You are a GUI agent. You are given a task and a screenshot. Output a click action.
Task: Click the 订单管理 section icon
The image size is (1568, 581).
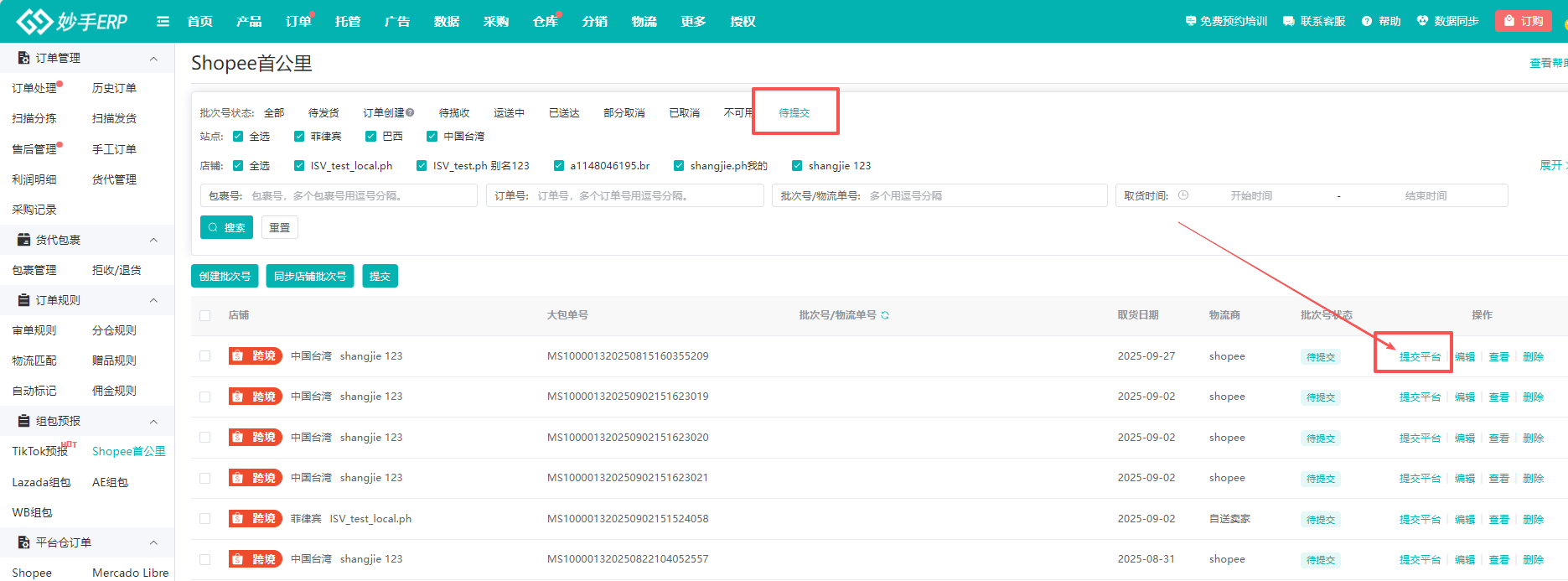[x=23, y=58]
